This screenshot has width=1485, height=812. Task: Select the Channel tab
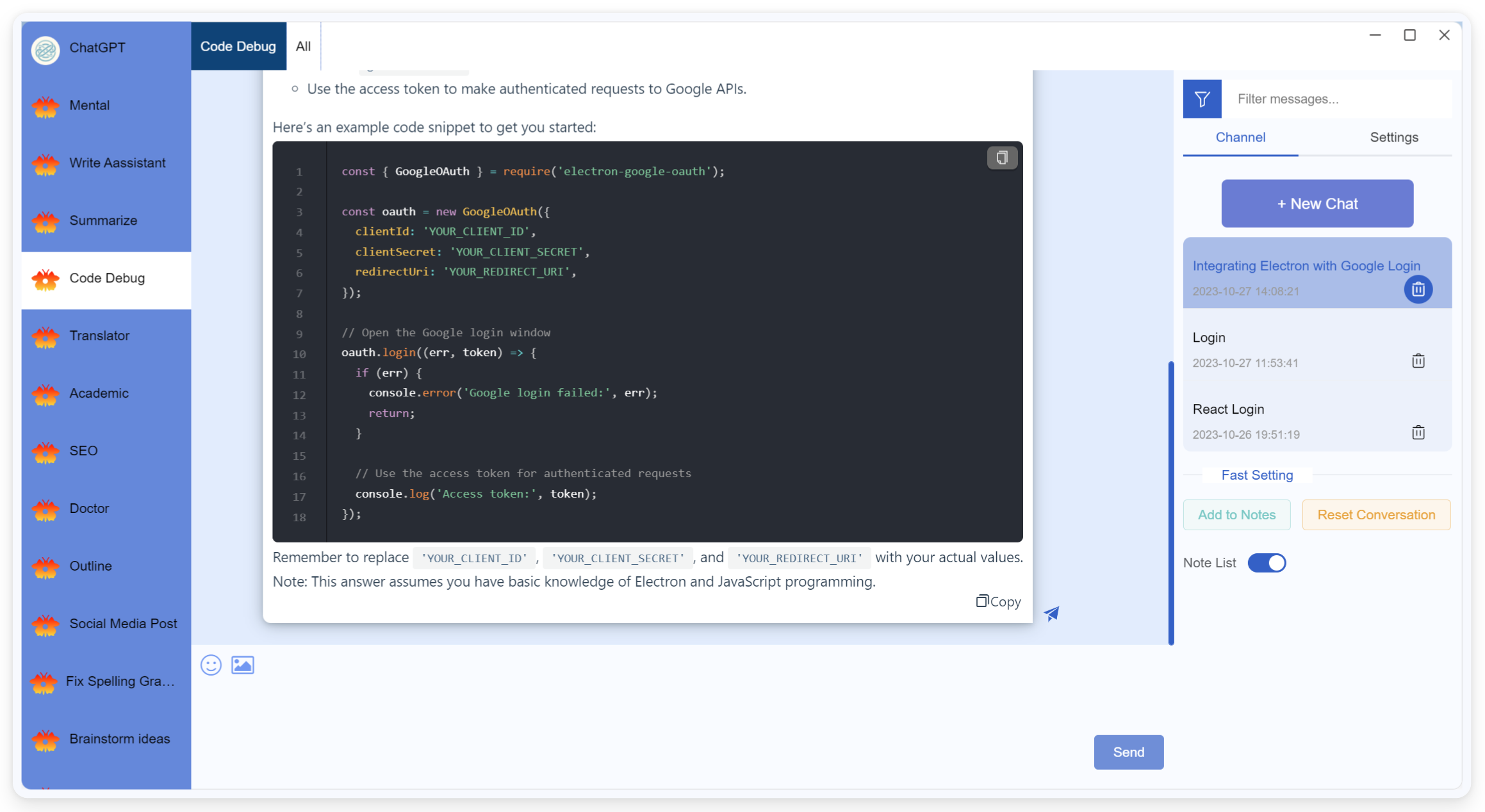point(1240,137)
